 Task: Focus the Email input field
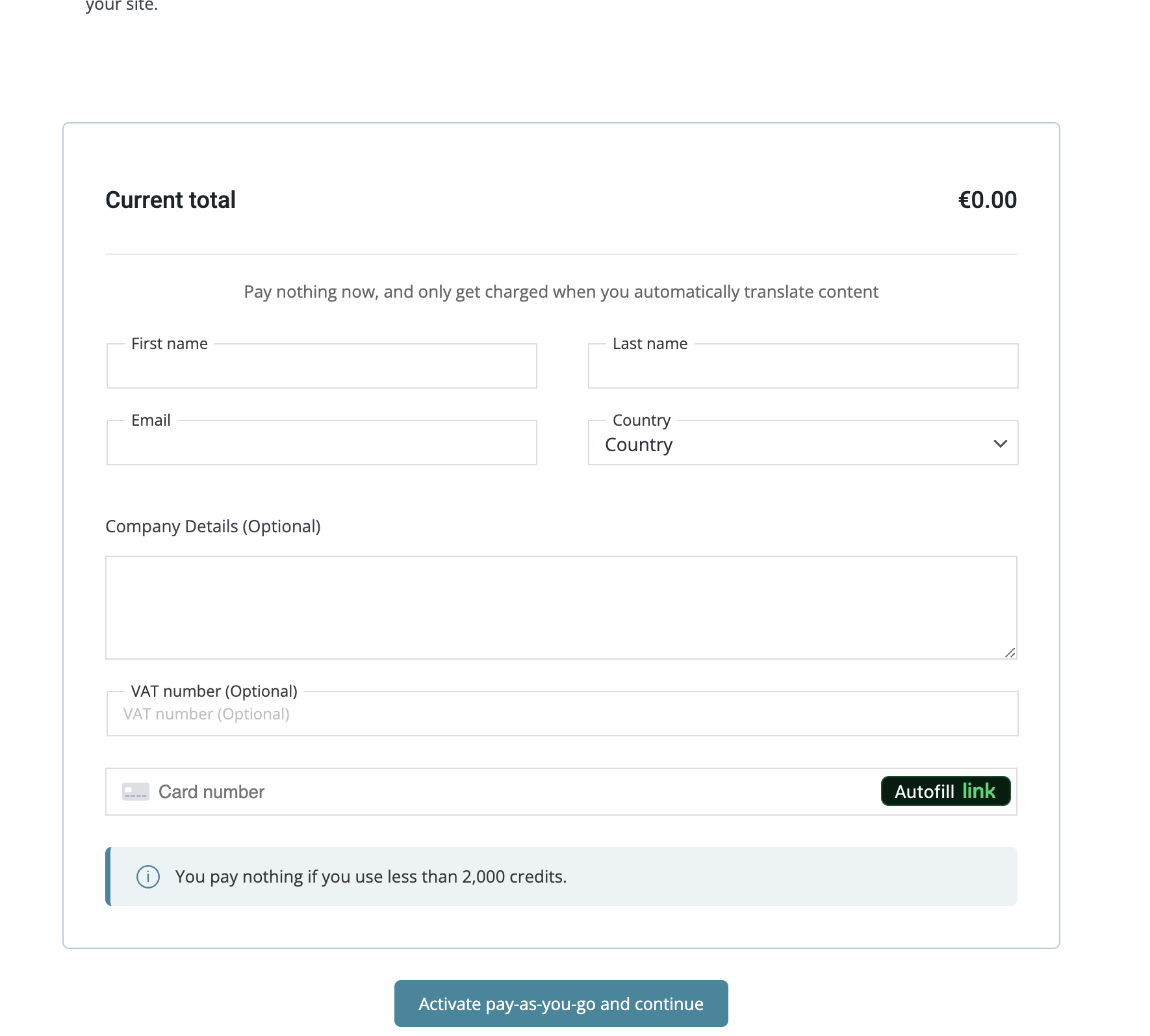(x=322, y=443)
